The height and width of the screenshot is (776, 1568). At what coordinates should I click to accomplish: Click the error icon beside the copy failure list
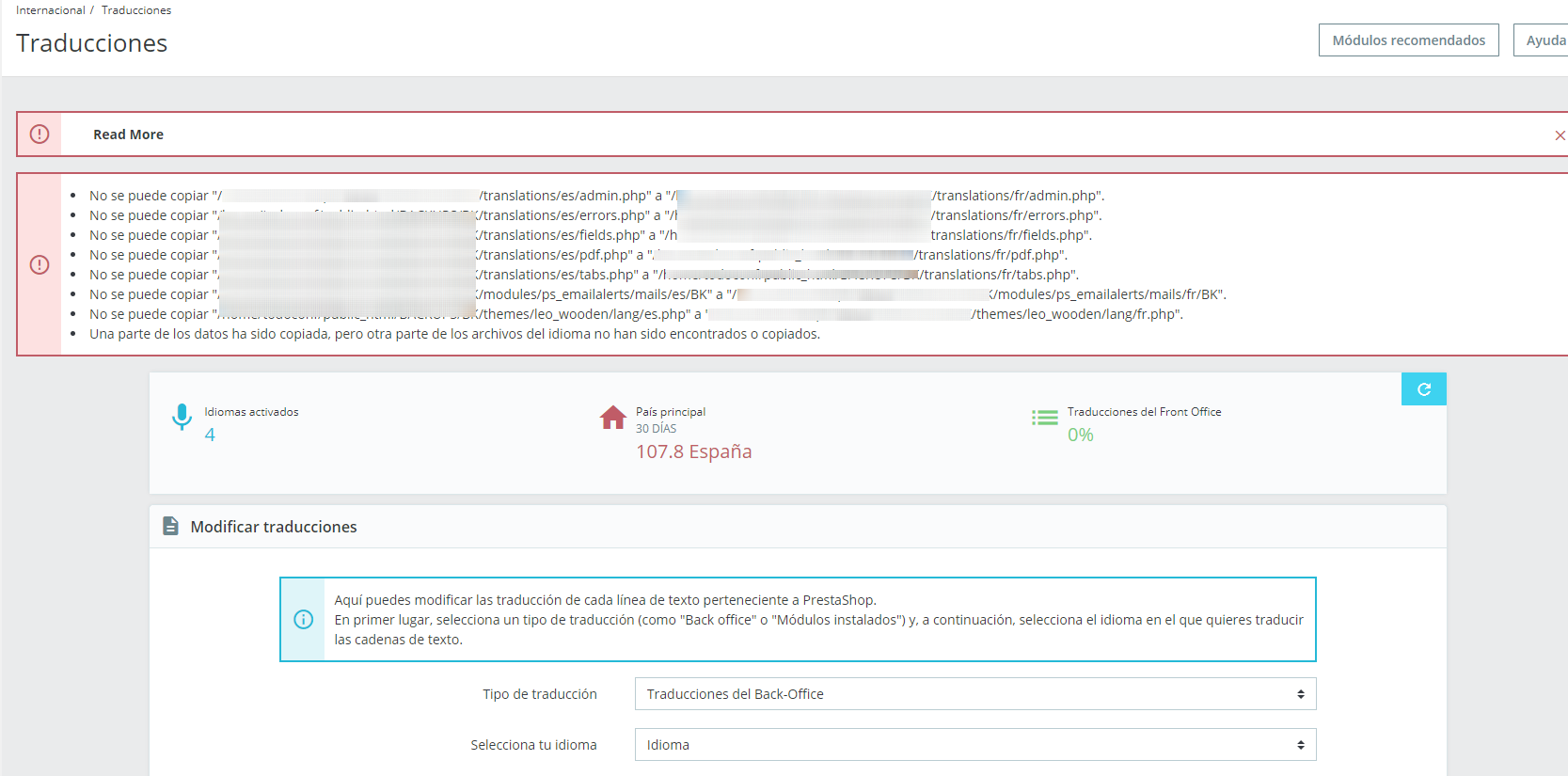(40, 264)
